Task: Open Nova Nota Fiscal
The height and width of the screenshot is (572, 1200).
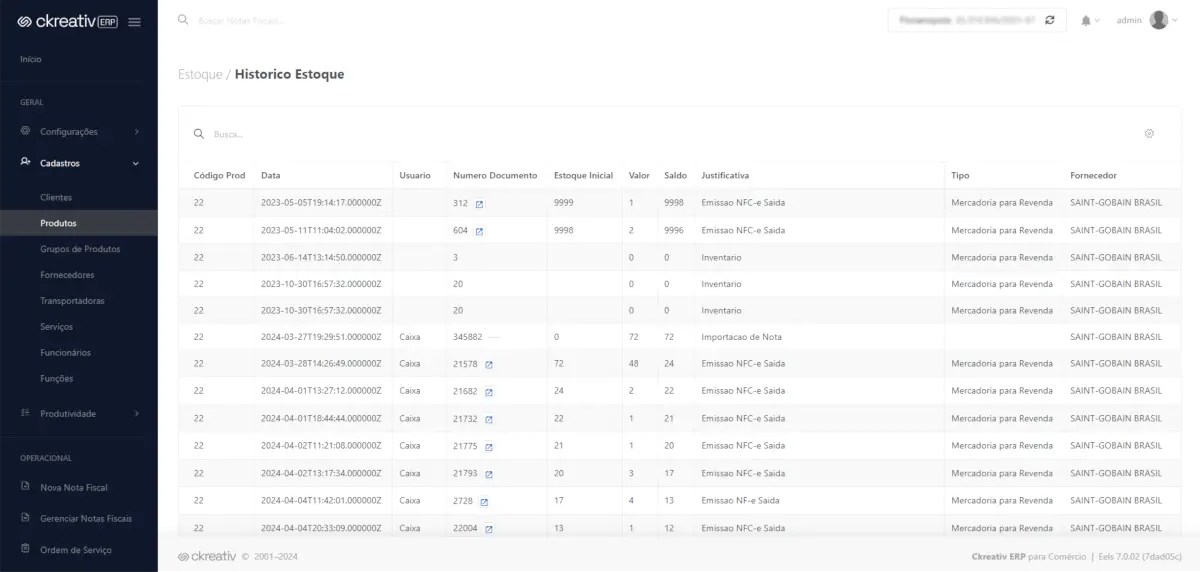Action: [x=74, y=488]
